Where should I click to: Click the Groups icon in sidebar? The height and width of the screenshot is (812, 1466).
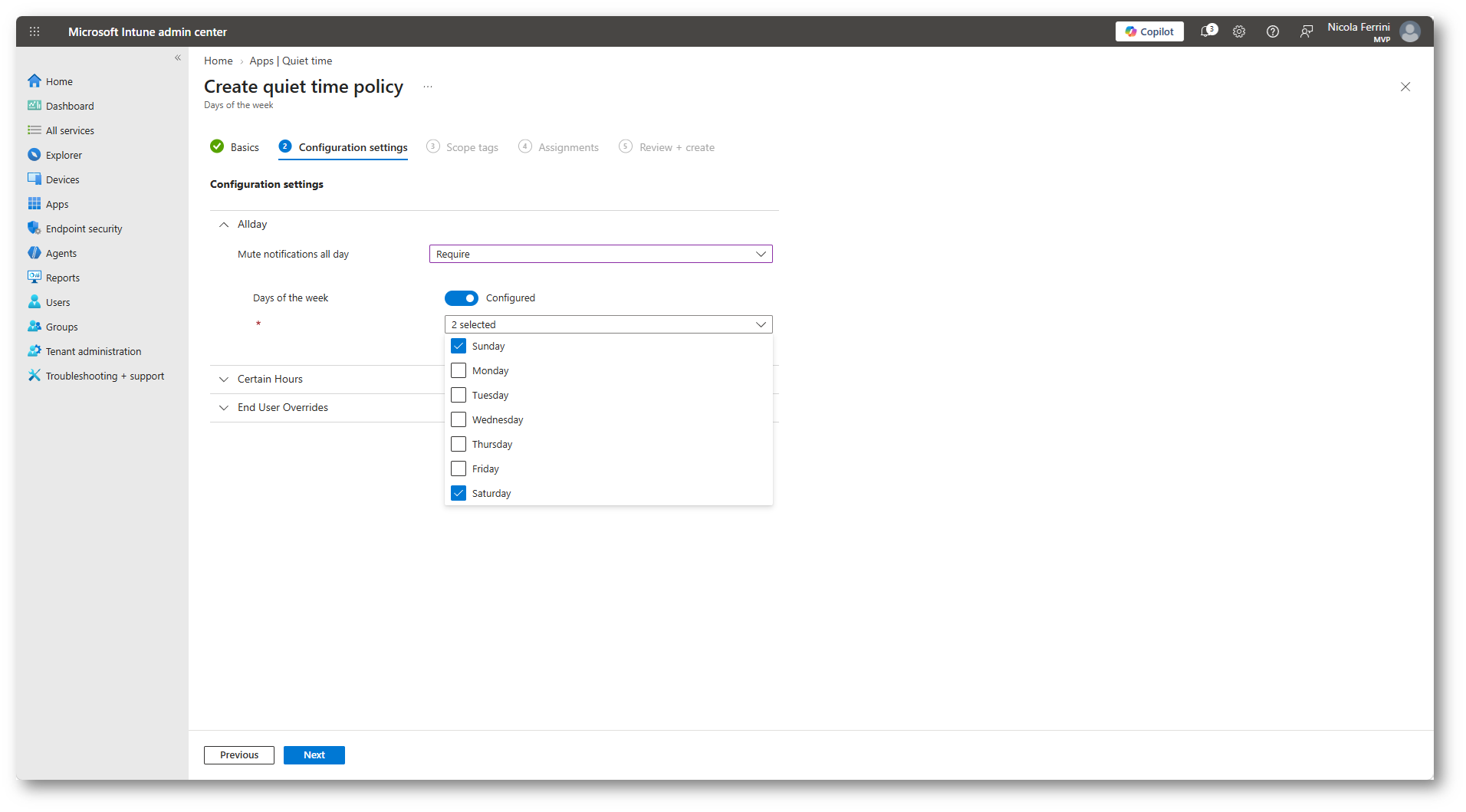click(35, 326)
